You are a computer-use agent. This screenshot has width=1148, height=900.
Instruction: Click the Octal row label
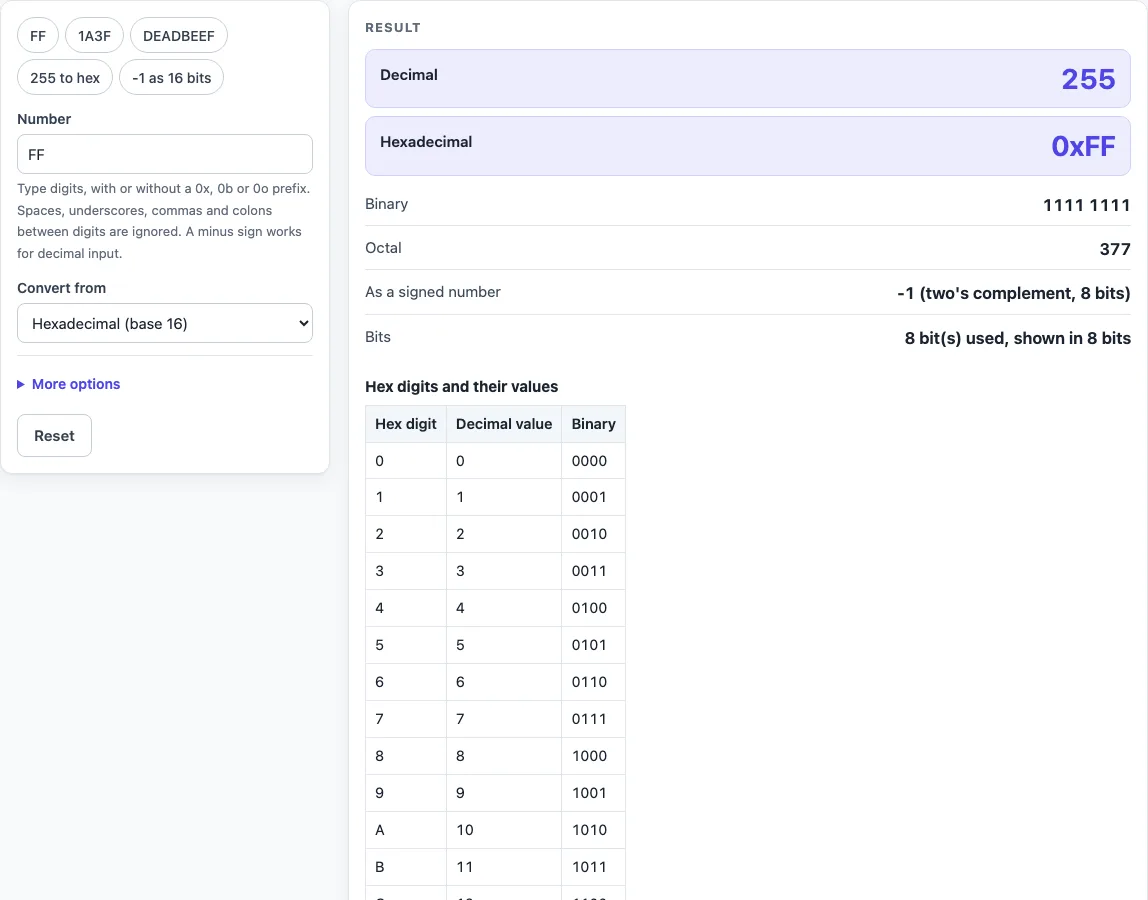[x=384, y=248]
